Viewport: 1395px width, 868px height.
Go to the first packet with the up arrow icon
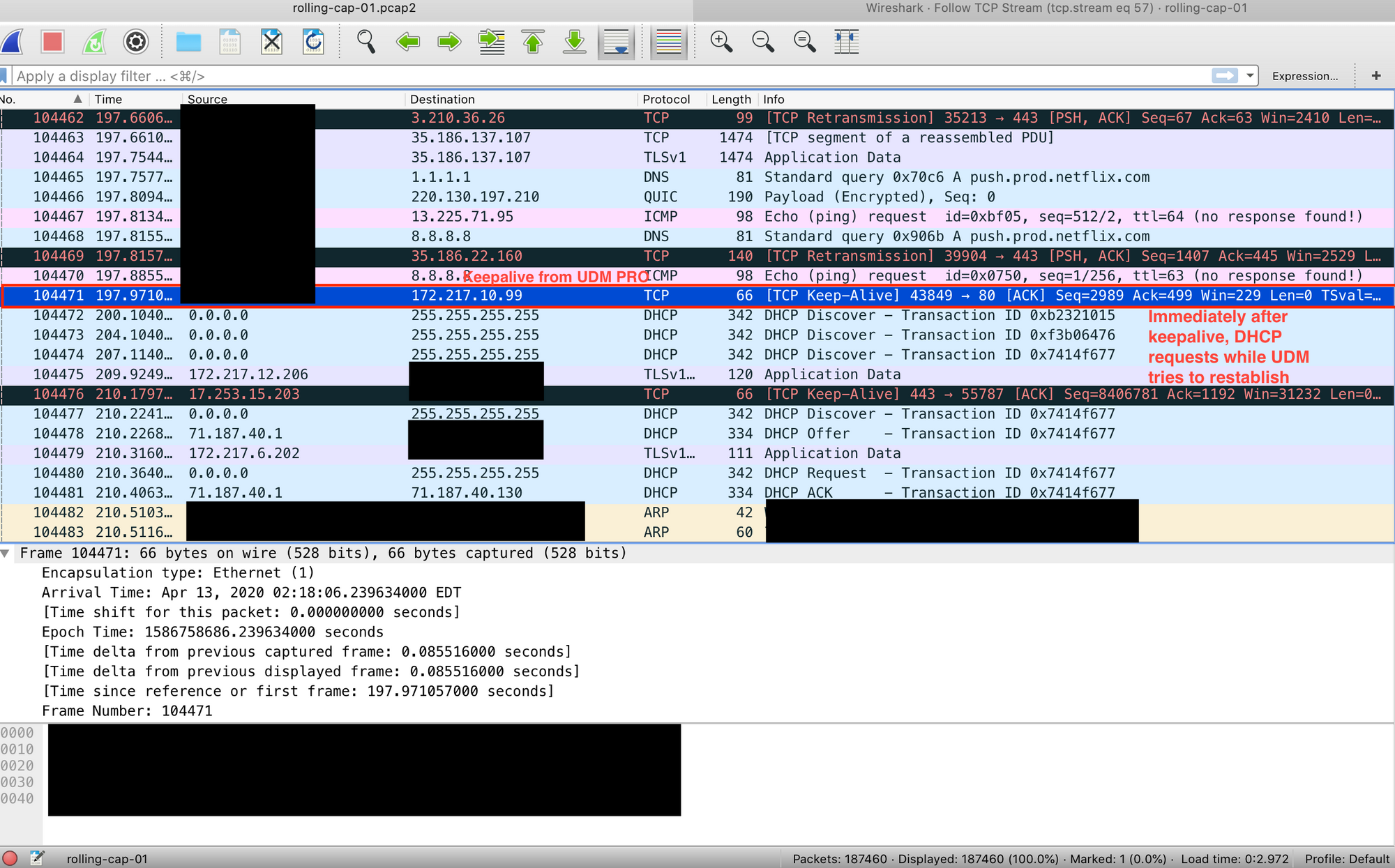pyautogui.click(x=533, y=42)
